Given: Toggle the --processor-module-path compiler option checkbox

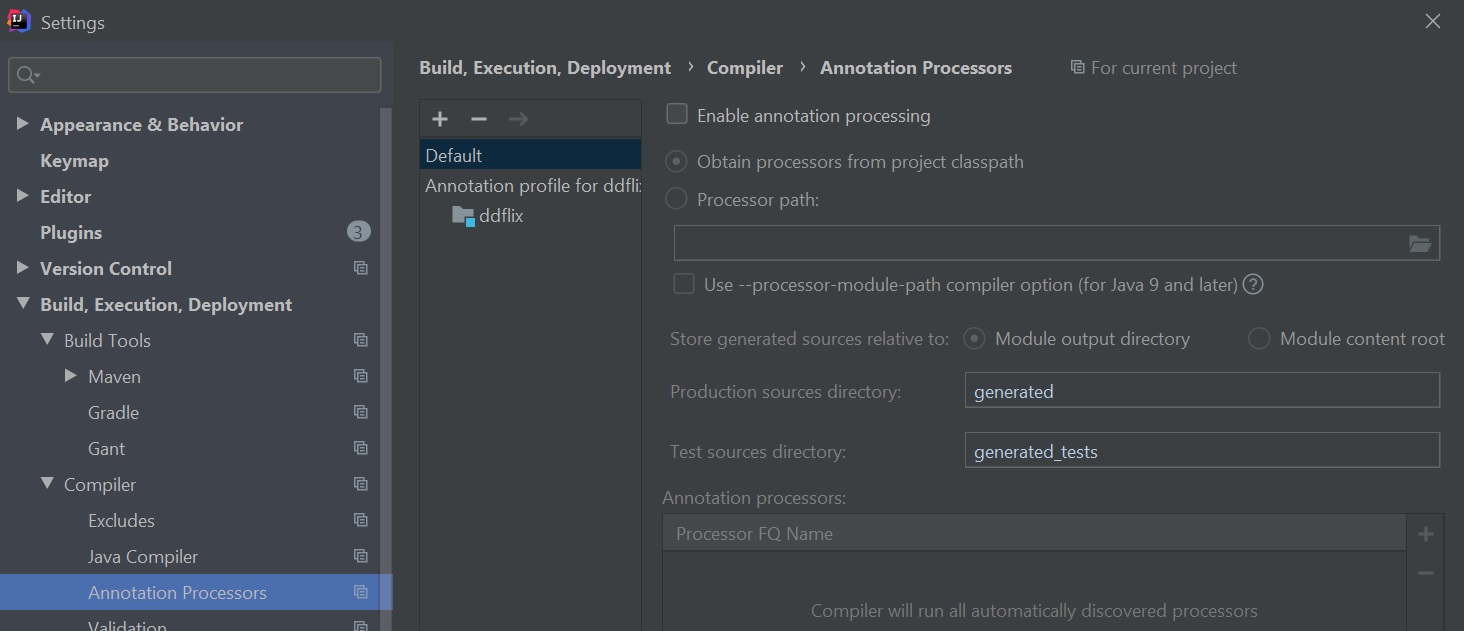Looking at the screenshot, I should coord(684,285).
